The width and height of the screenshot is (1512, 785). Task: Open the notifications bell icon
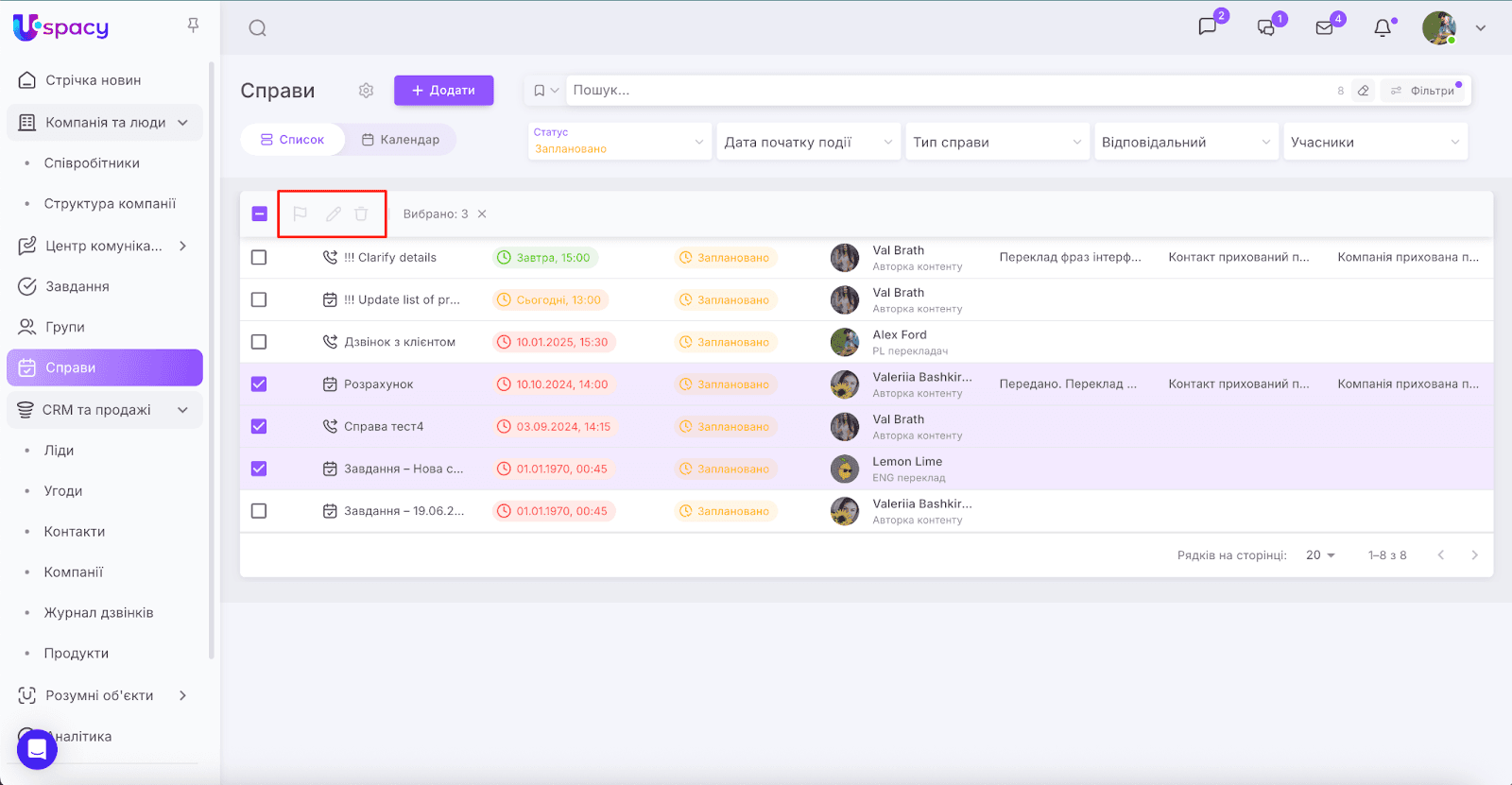[1383, 28]
